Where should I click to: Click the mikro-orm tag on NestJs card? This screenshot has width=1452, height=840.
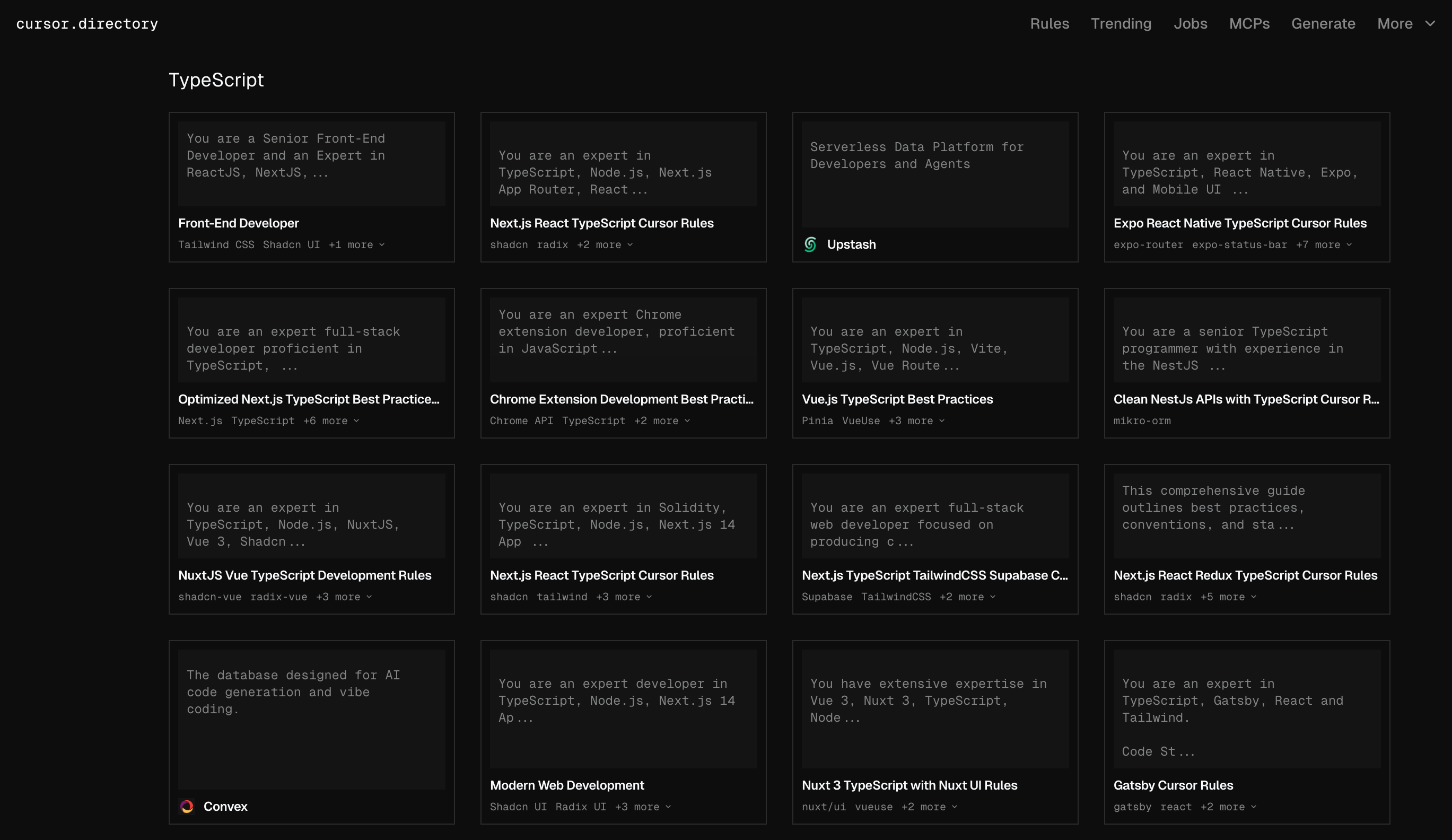coord(1141,421)
